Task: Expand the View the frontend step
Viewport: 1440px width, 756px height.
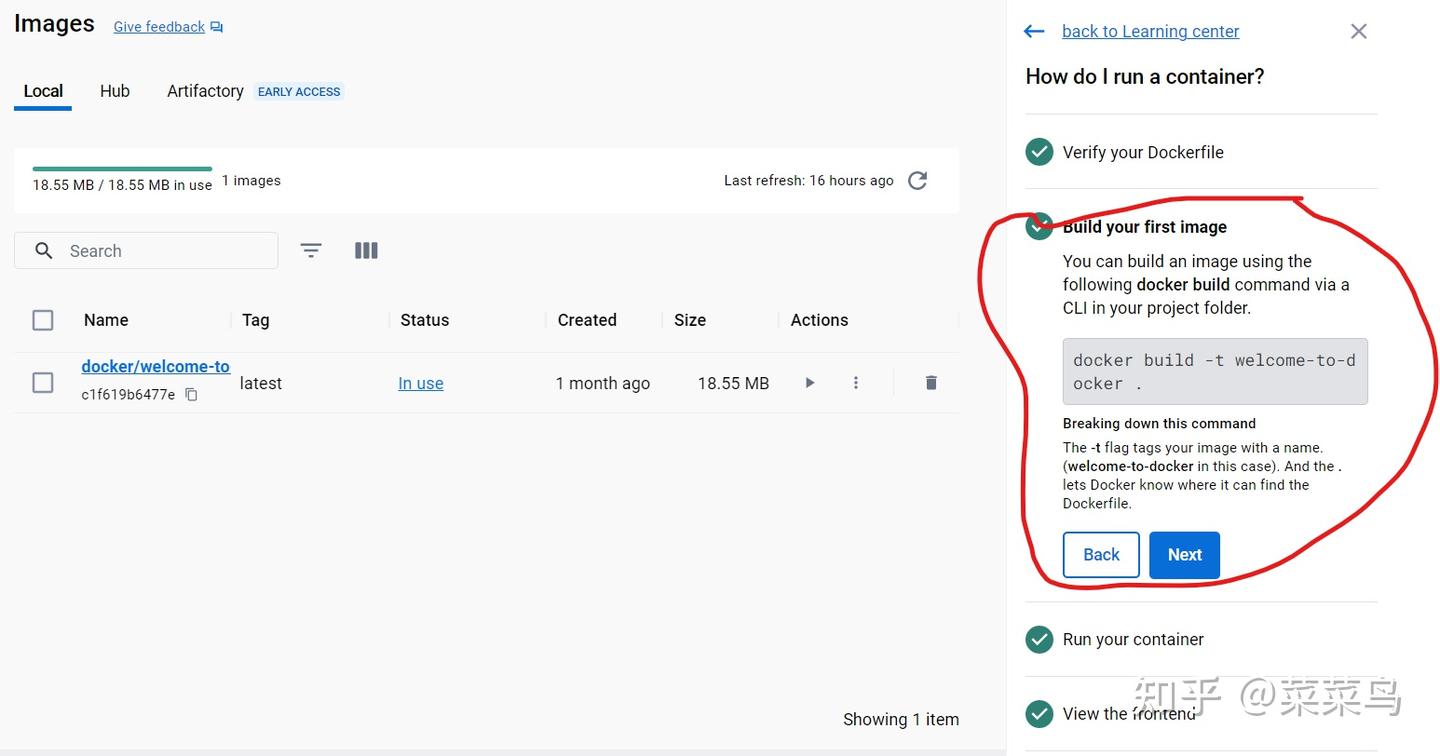Action: [1128, 714]
